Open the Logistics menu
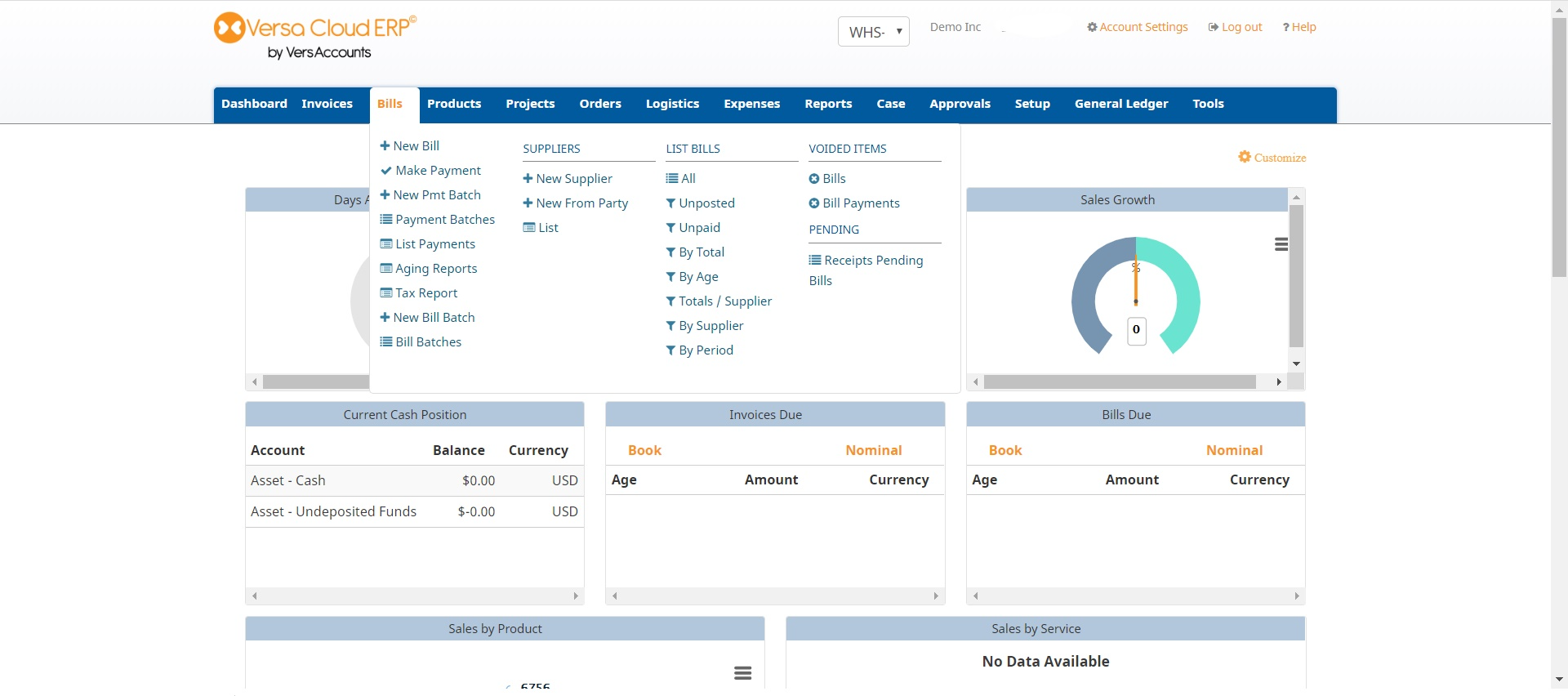The height and width of the screenshot is (696, 1568). tap(672, 104)
